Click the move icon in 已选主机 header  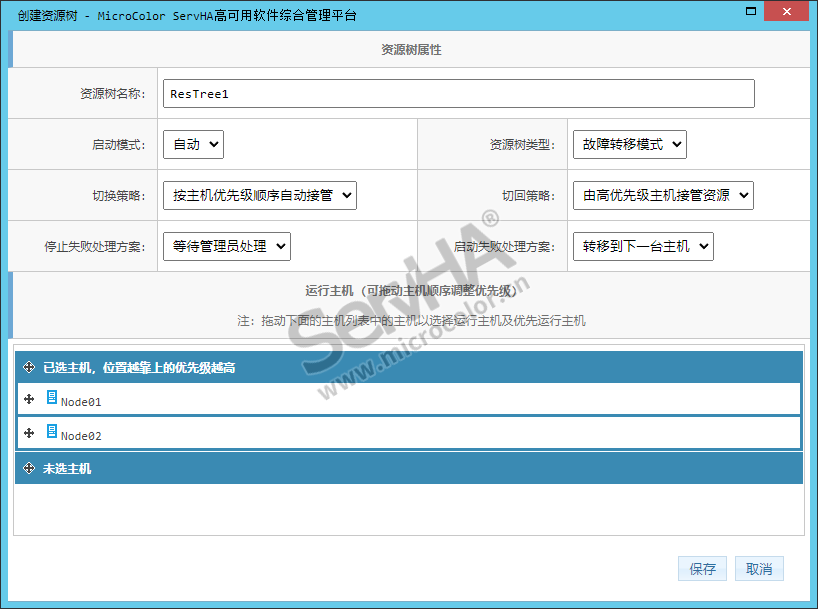[x=29, y=368]
